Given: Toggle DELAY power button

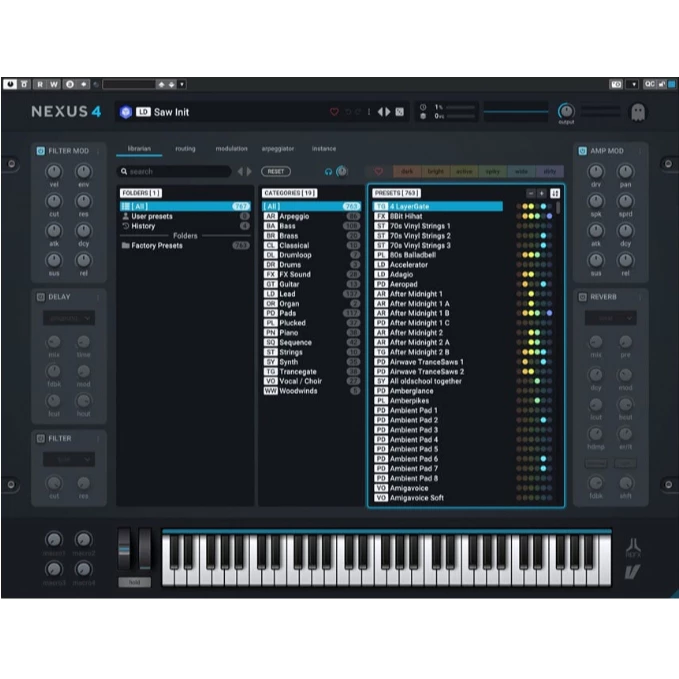Looking at the screenshot, I should click(40, 297).
